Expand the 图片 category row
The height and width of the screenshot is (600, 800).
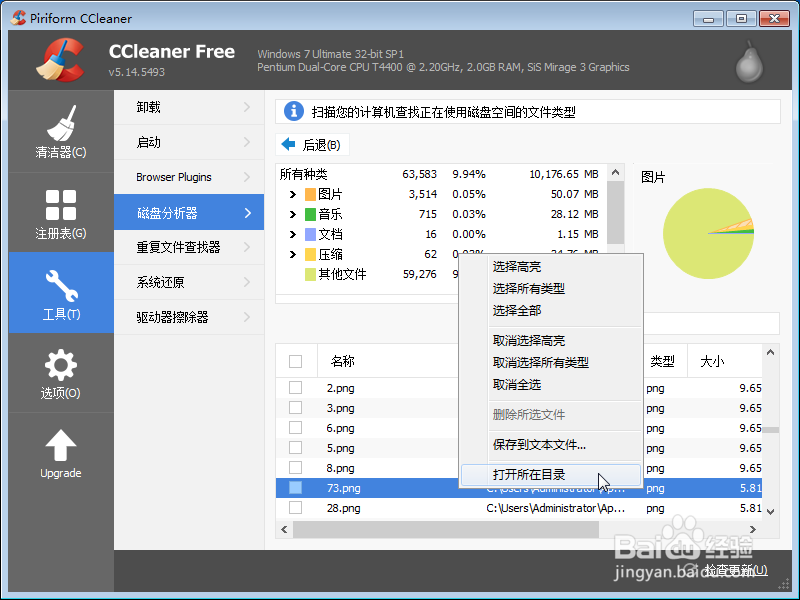pyautogui.click(x=292, y=194)
